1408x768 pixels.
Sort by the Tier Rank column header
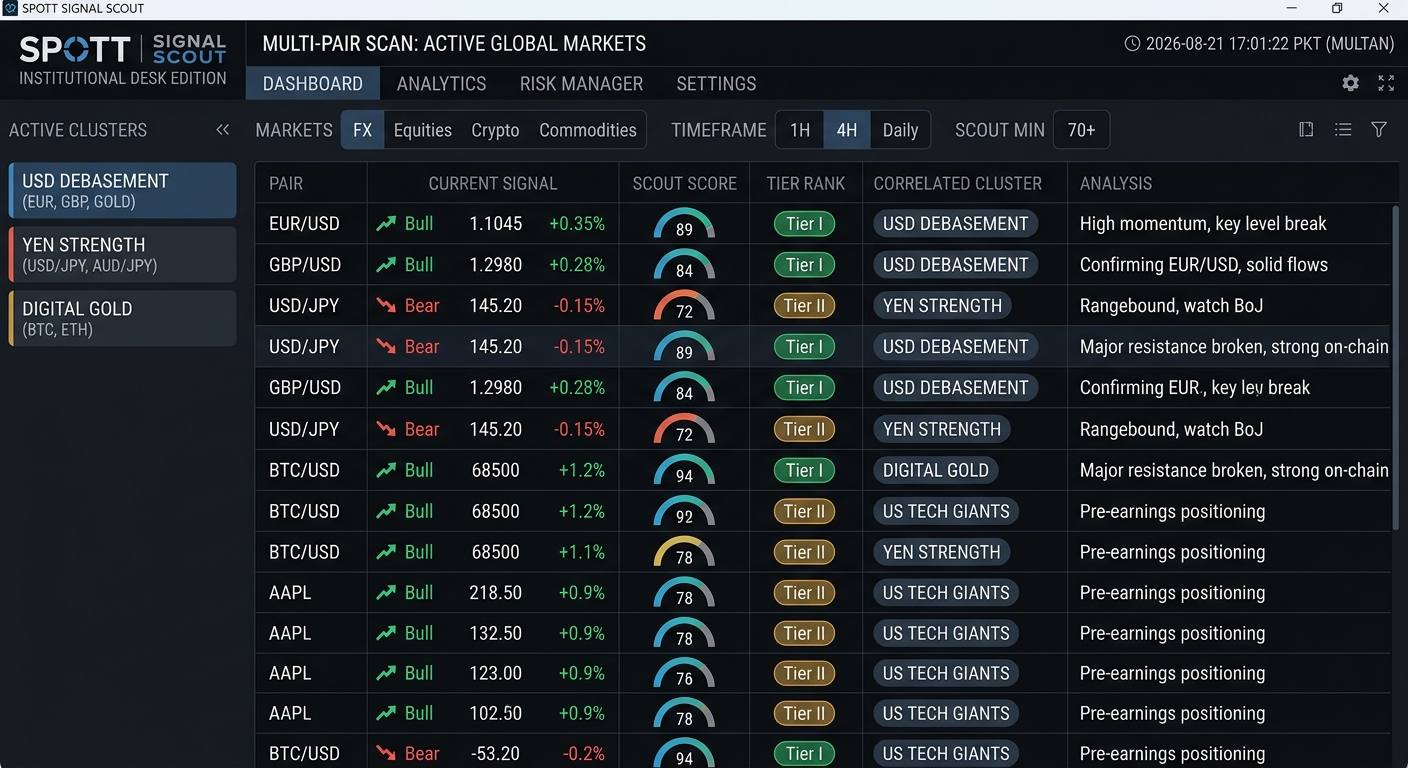[x=806, y=183]
